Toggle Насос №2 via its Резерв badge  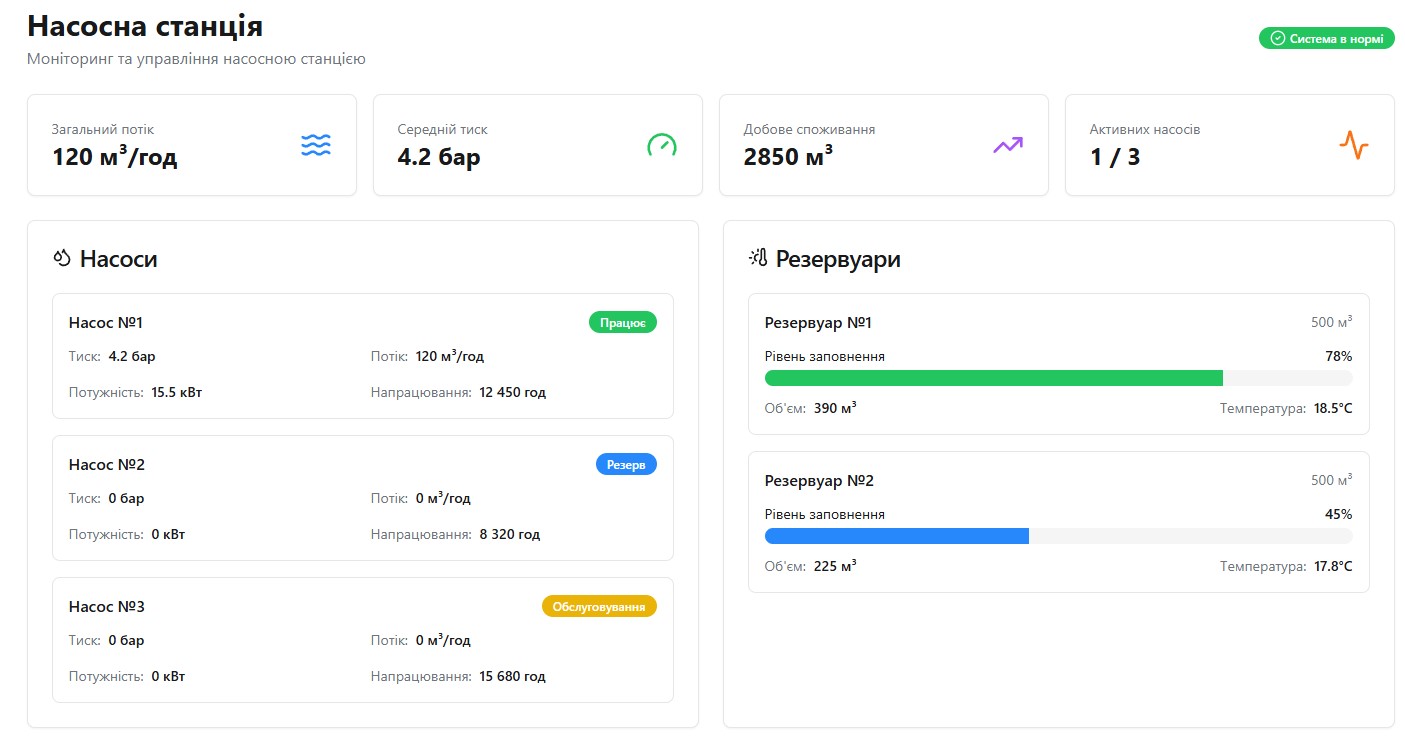pyautogui.click(x=626, y=464)
